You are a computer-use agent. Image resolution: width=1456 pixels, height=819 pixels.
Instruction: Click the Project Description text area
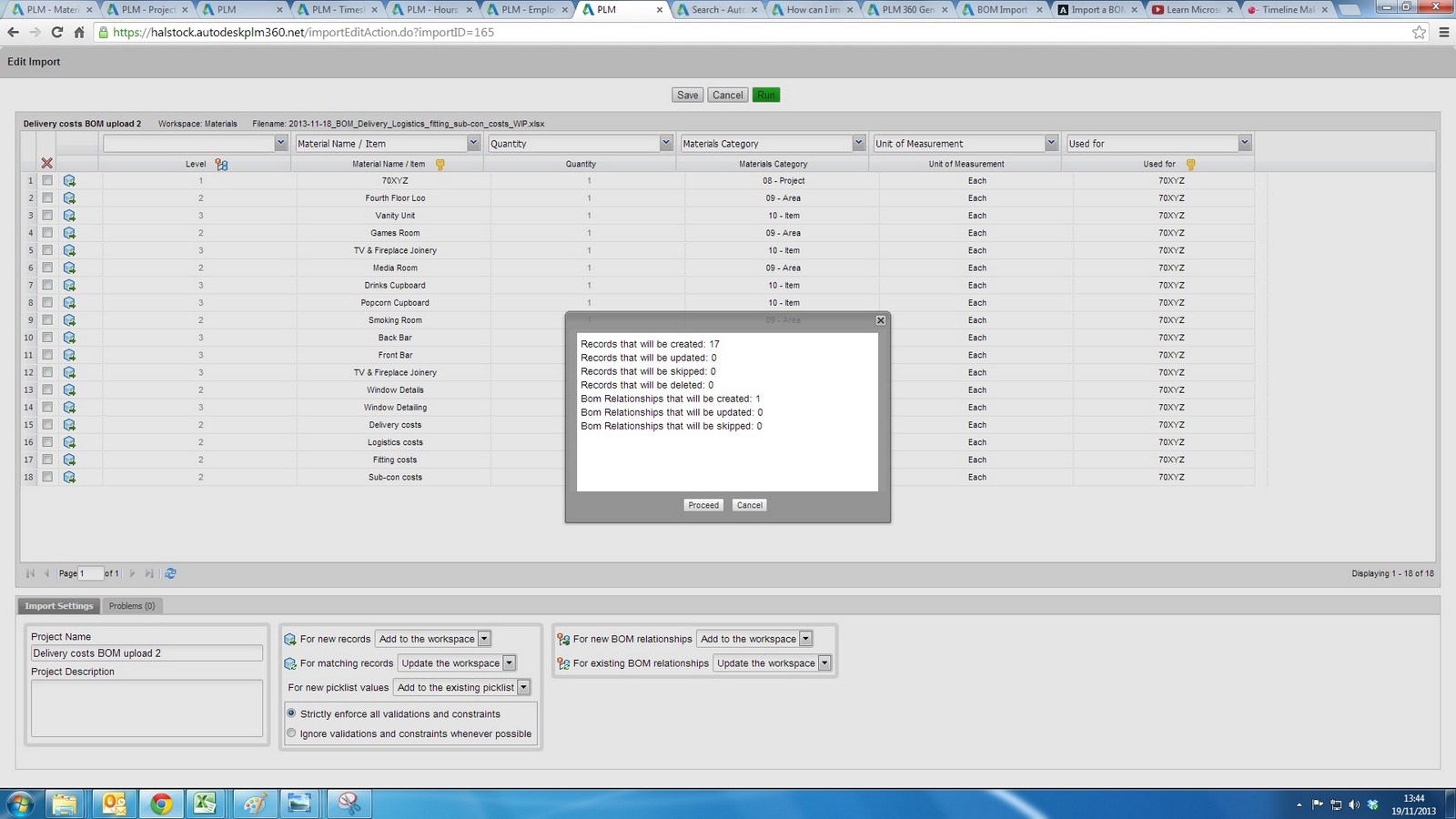coord(147,708)
